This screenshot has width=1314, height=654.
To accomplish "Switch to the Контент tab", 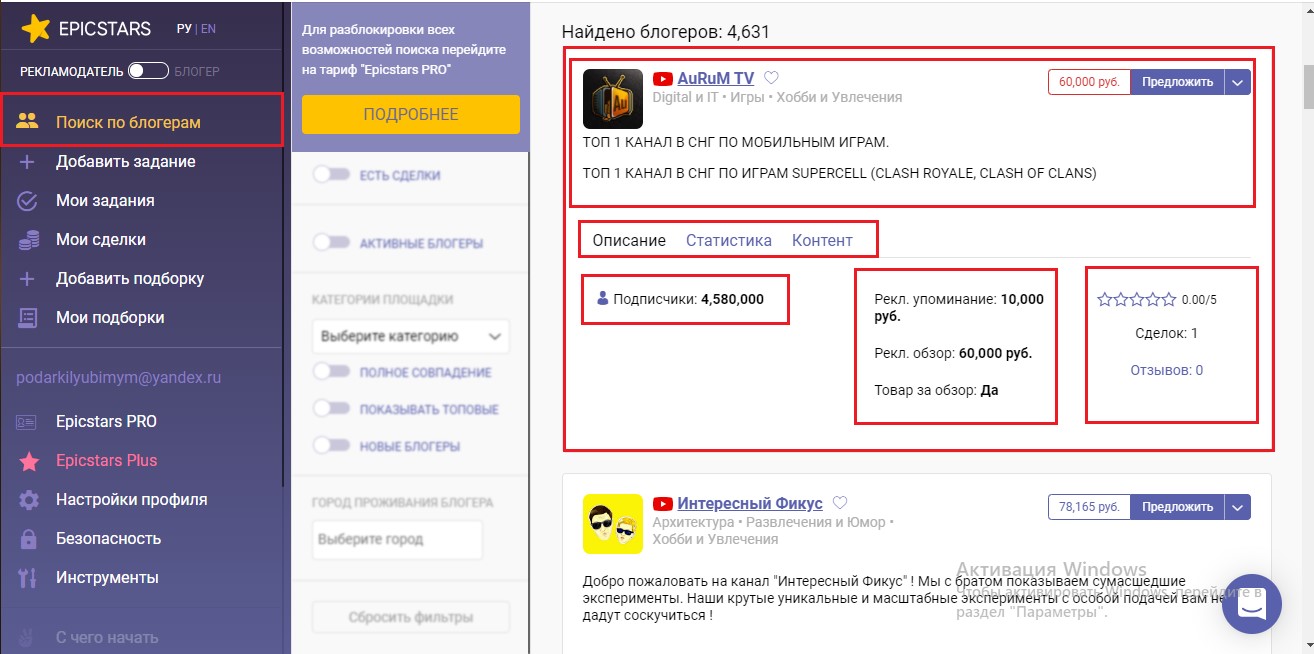I will 822,240.
